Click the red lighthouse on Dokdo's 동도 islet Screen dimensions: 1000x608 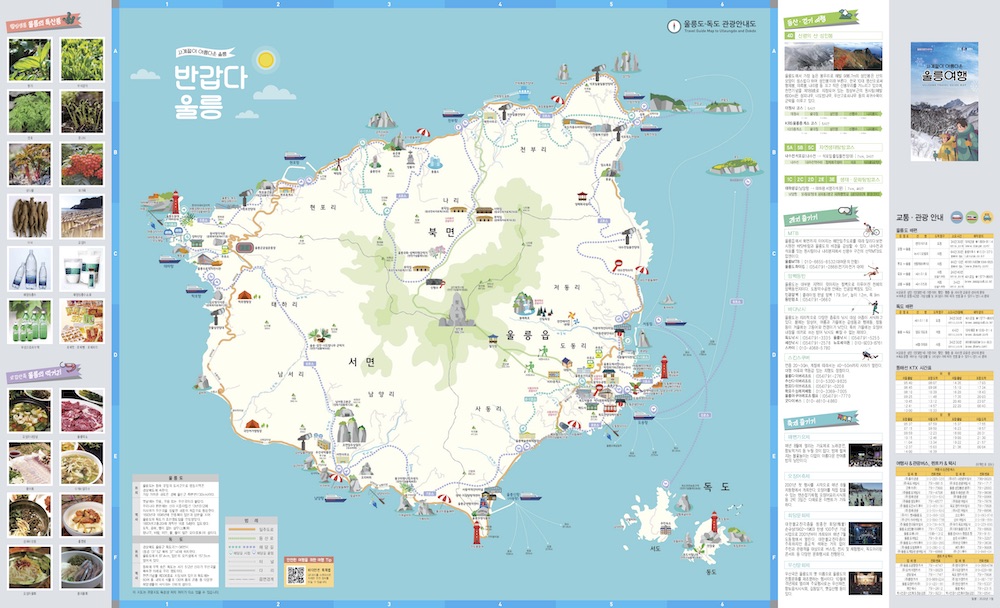click(714, 522)
